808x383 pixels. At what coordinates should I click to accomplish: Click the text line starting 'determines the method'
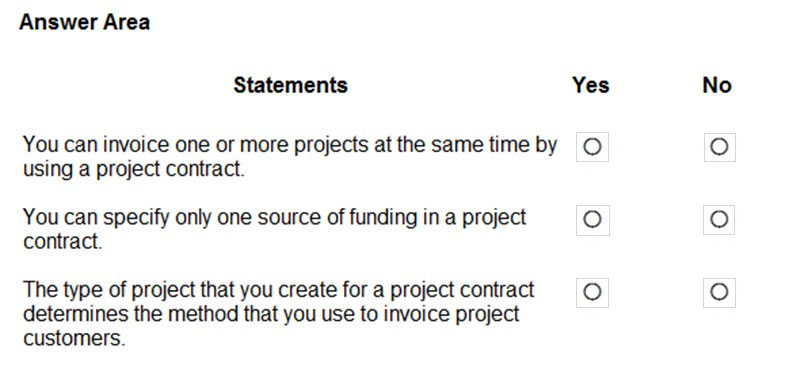click(271, 314)
